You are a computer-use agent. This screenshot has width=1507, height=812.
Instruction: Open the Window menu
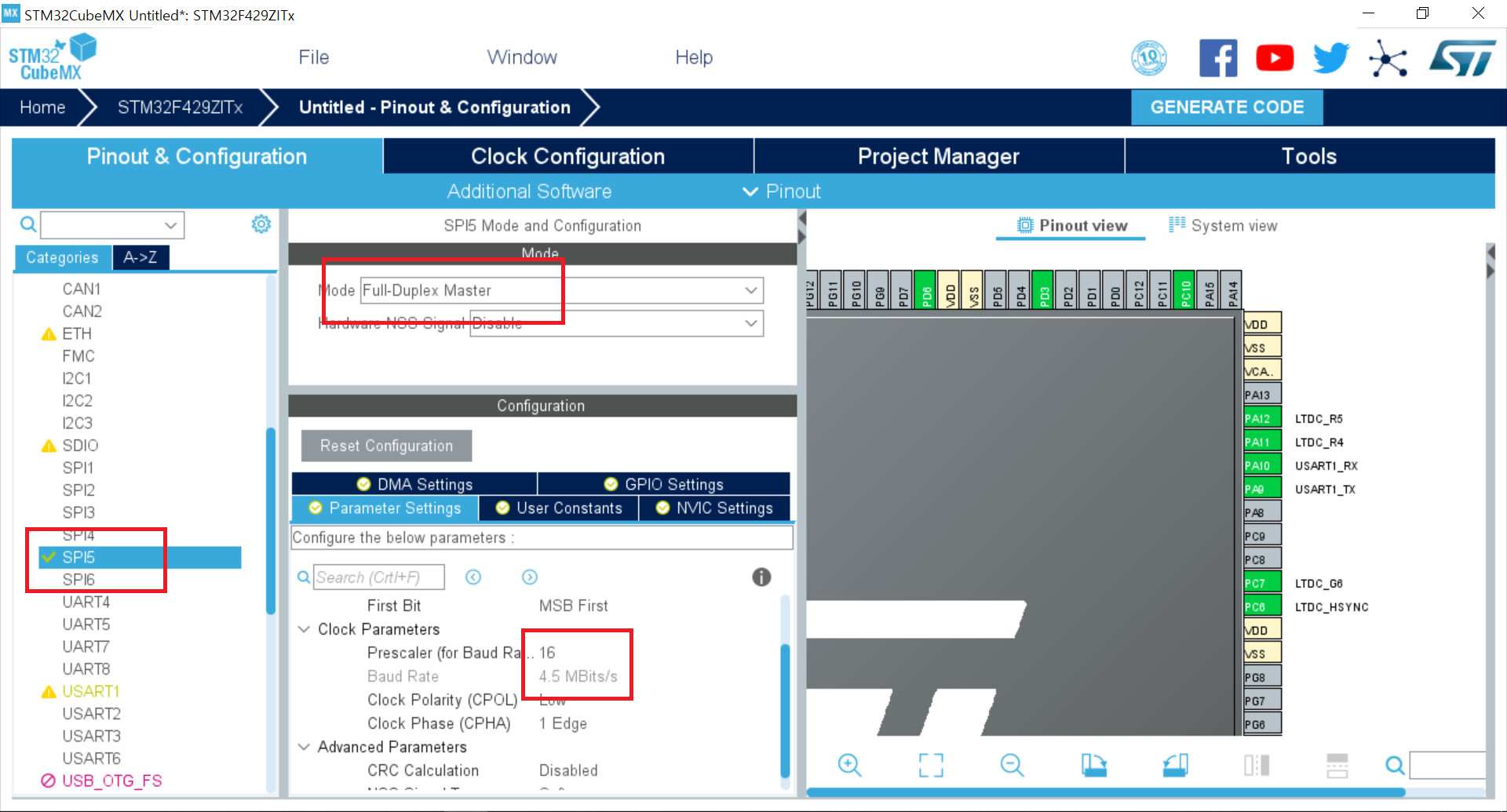[x=522, y=57]
